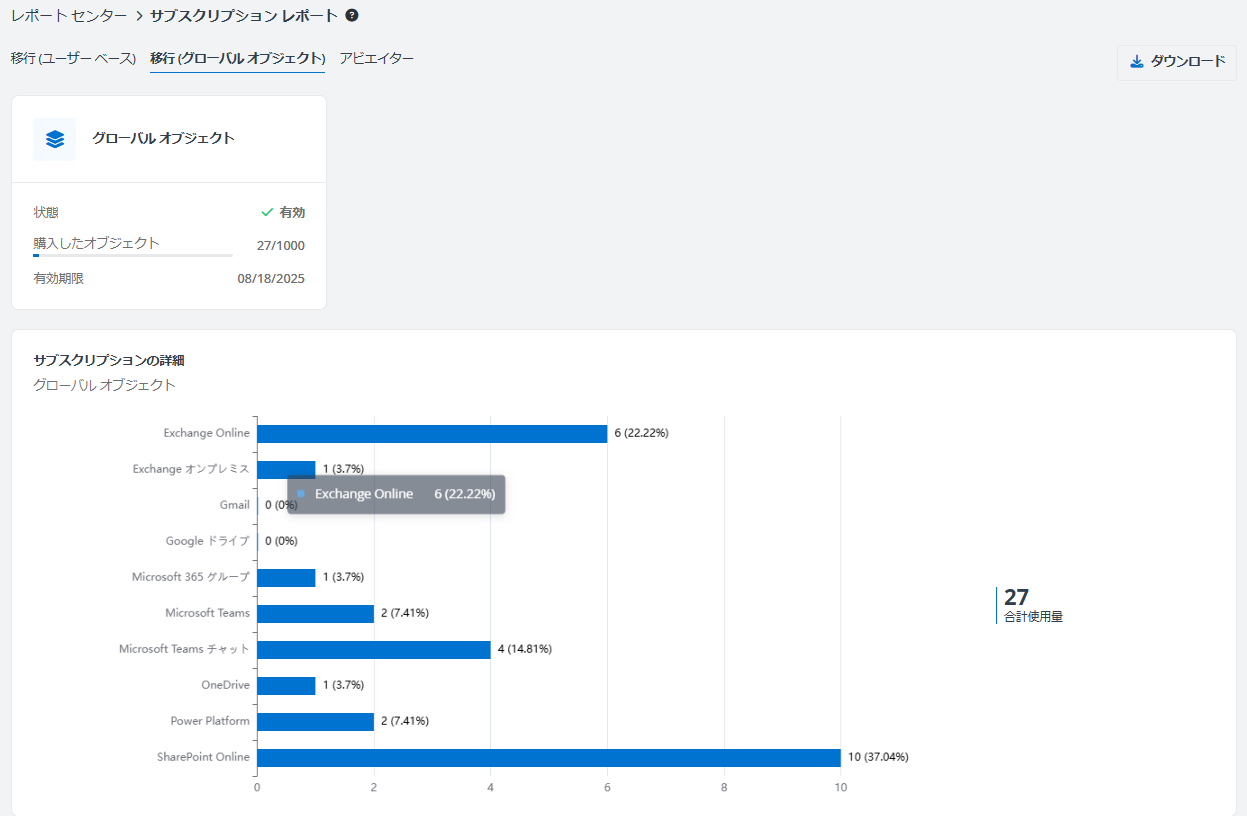Select the Power Platform bar
The width and height of the screenshot is (1247, 816).
click(315, 721)
